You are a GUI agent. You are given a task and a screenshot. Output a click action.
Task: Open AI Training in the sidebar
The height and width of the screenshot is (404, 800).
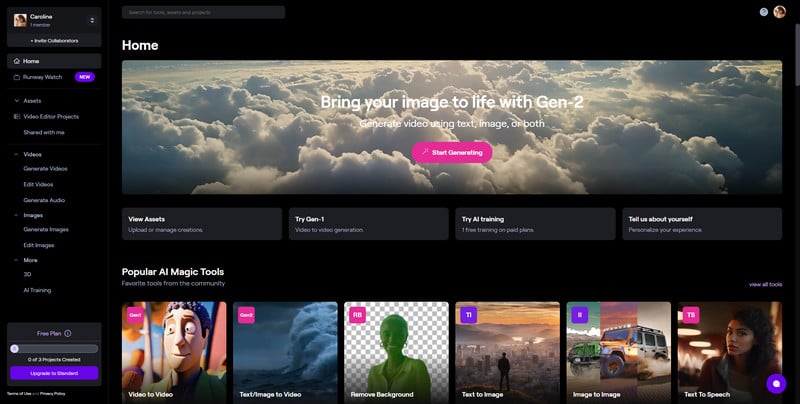(x=37, y=290)
